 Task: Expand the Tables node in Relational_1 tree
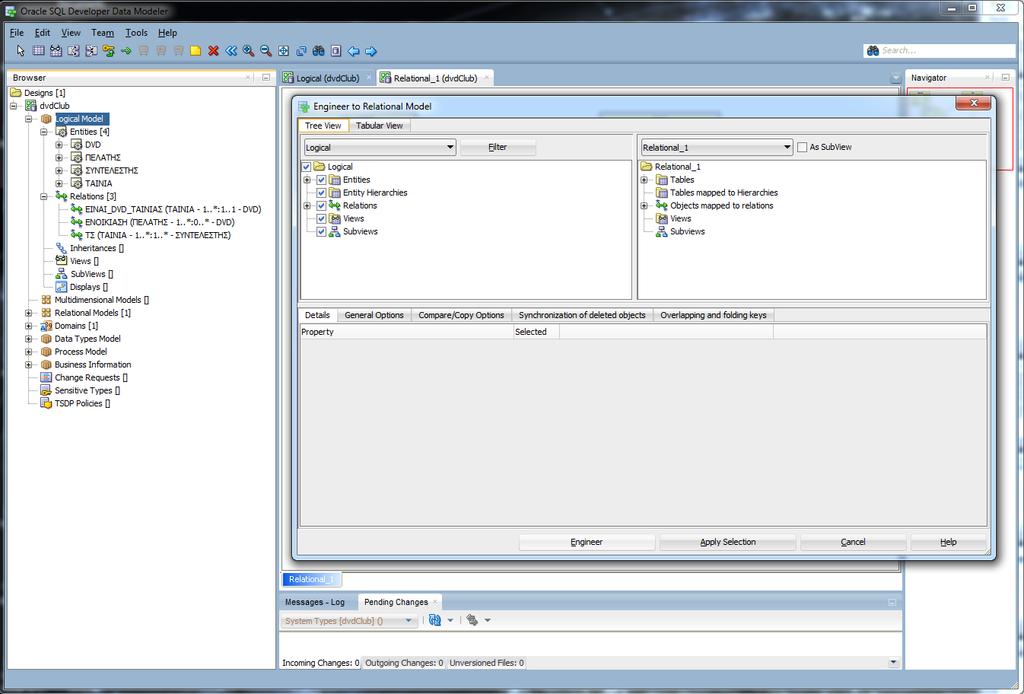644,180
